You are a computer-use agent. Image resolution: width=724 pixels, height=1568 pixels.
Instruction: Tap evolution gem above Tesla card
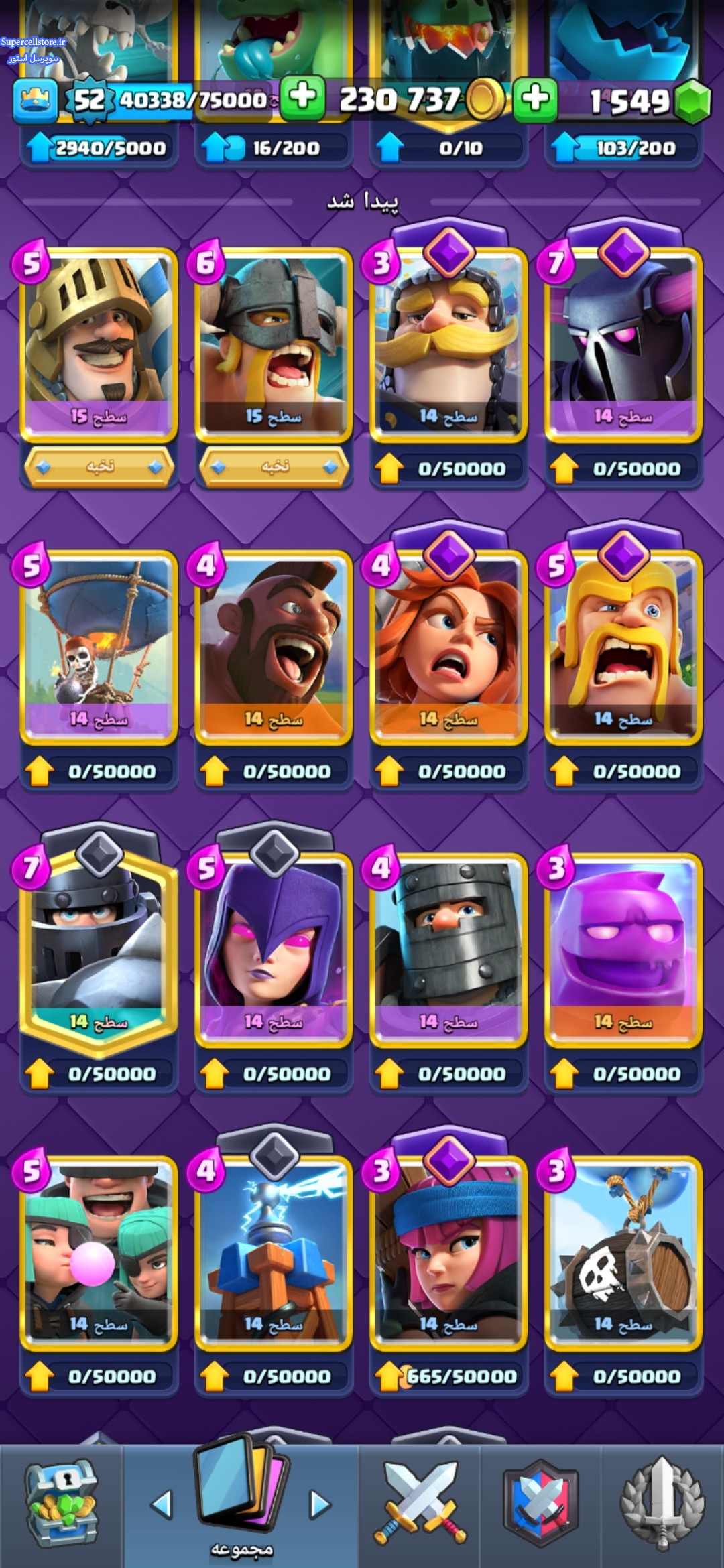point(274,1157)
